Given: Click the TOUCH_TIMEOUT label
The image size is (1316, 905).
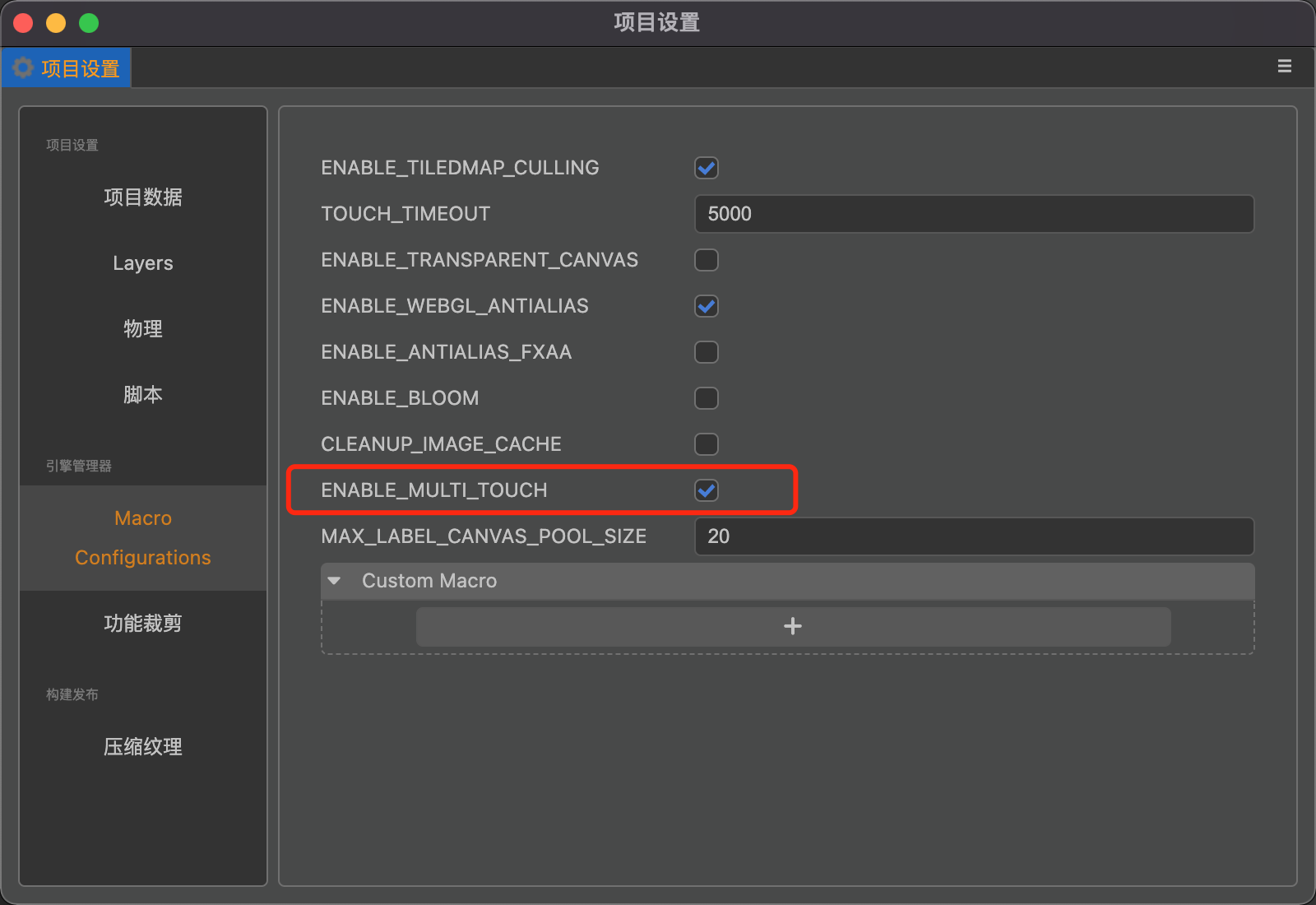Looking at the screenshot, I should point(405,214).
